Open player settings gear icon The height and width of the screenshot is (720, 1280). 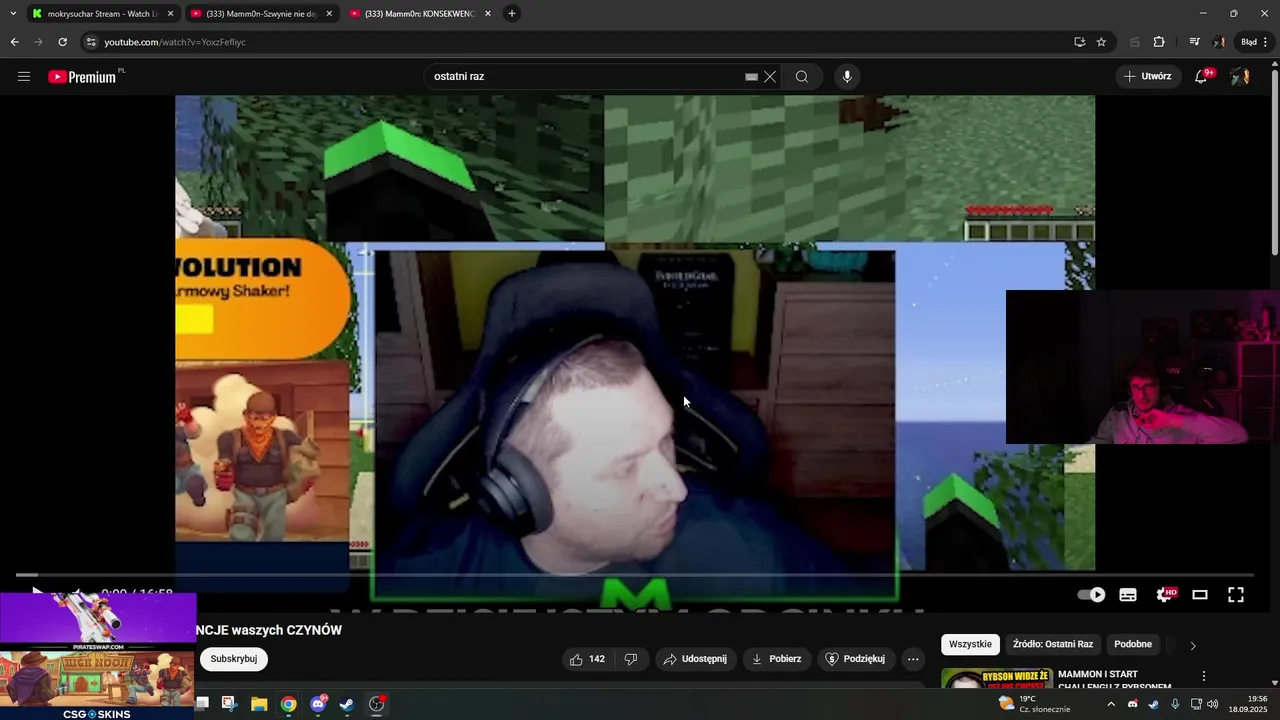pyautogui.click(x=1165, y=594)
